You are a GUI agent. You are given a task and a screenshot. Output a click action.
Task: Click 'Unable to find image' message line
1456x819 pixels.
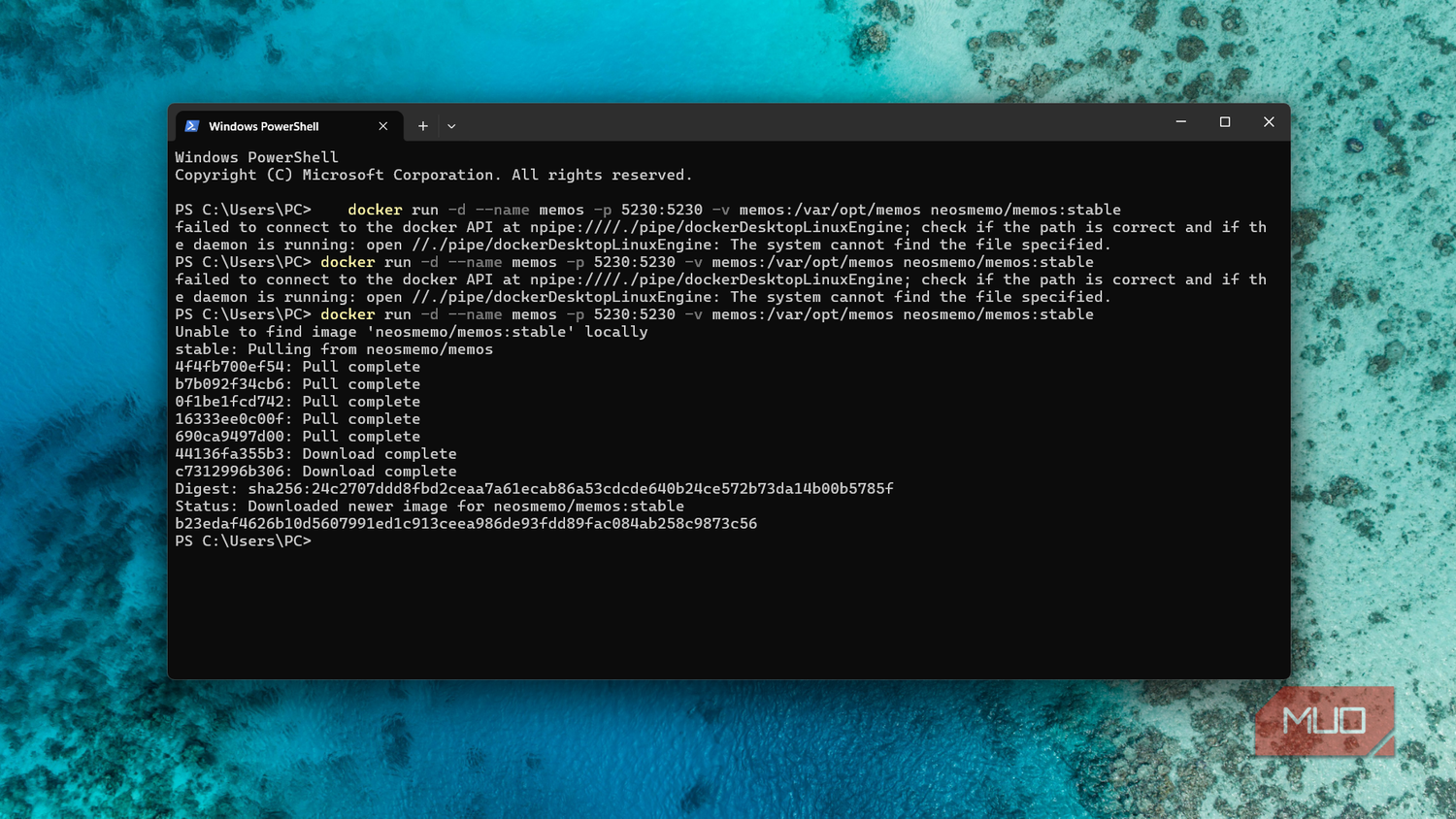click(412, 332)
